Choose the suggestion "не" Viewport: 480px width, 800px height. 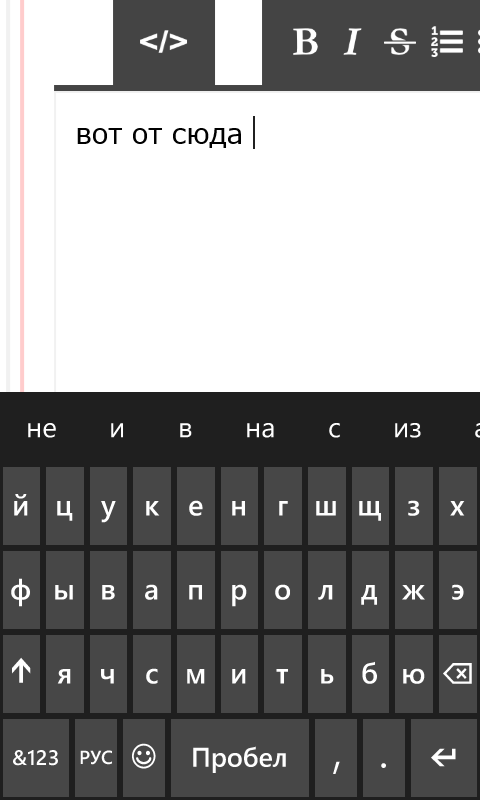coord(41,429)
